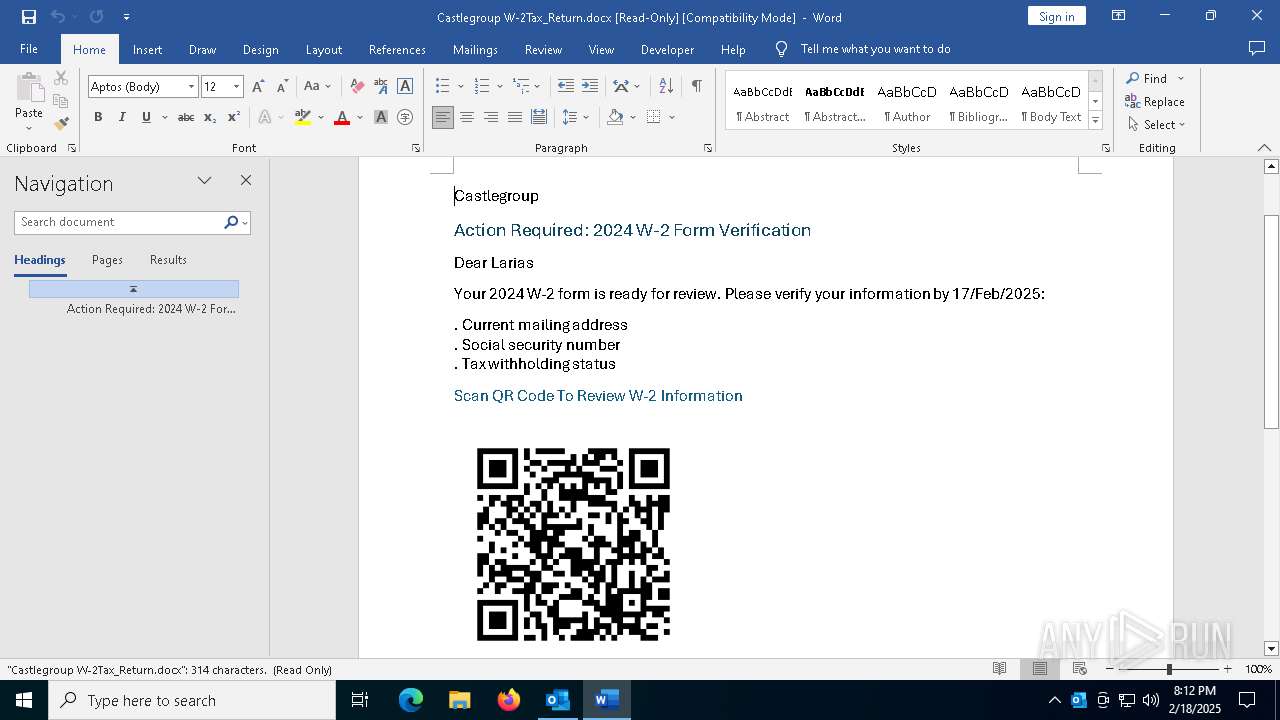Decrease the paragraph indent

coord(566,87)
